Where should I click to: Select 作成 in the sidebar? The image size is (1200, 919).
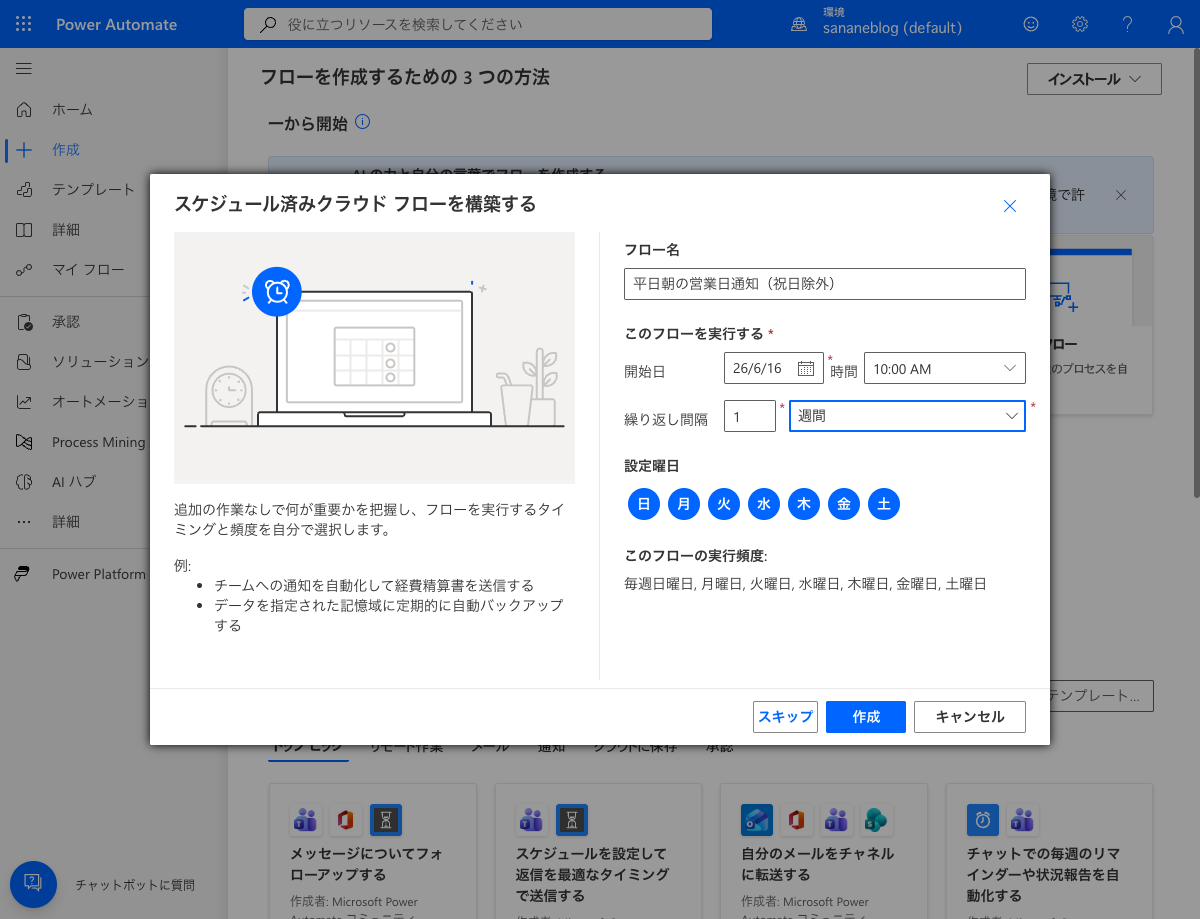pyautogui.click(x=66, y=149)
